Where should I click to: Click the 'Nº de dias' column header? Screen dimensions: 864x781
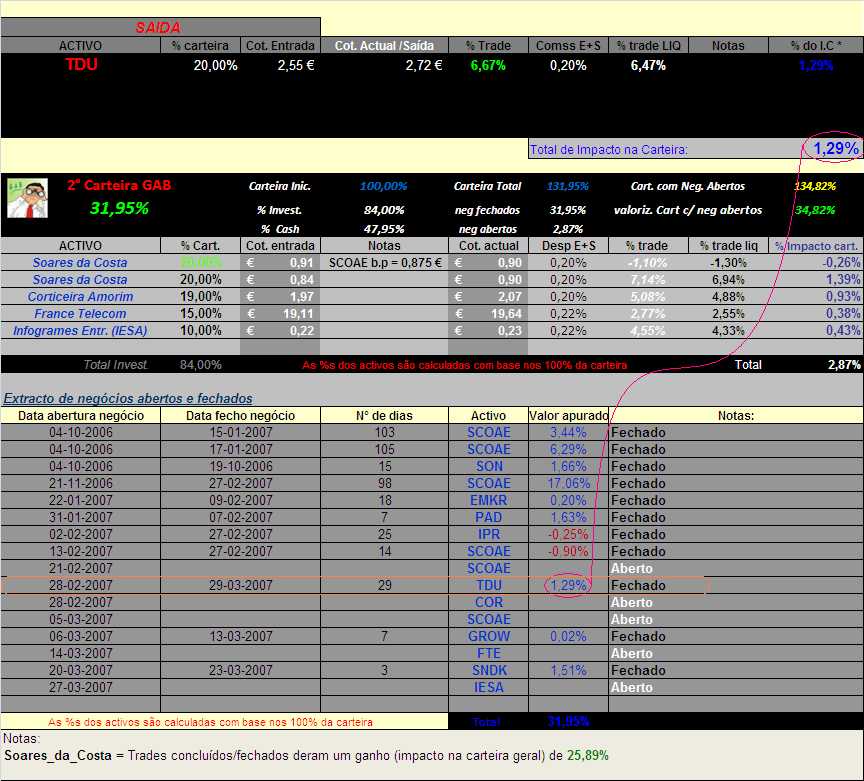[384, 415]
